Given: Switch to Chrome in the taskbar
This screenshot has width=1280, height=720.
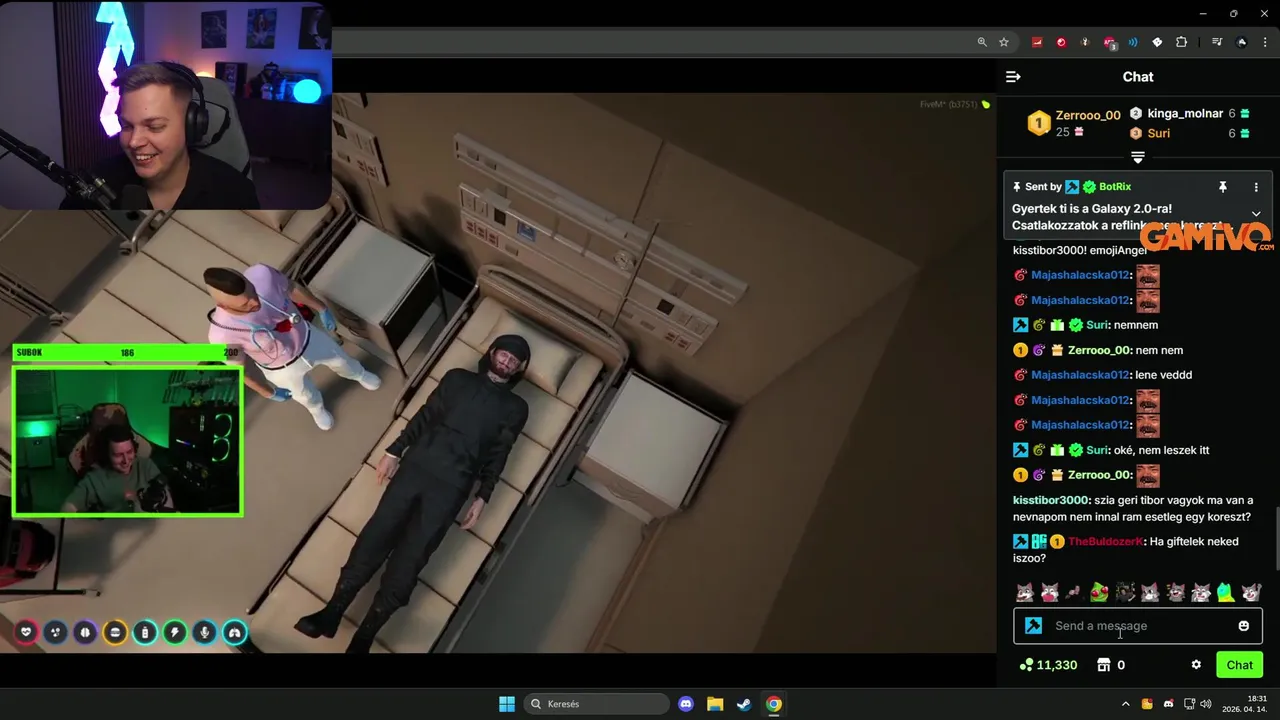Looking at the screenshot, I should (774, 704).
